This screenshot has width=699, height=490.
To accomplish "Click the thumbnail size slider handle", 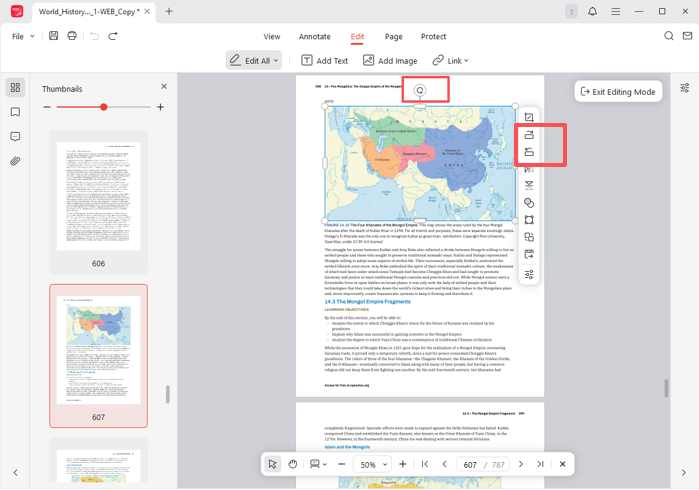I will pyautogui.click(x=103, y=107).
